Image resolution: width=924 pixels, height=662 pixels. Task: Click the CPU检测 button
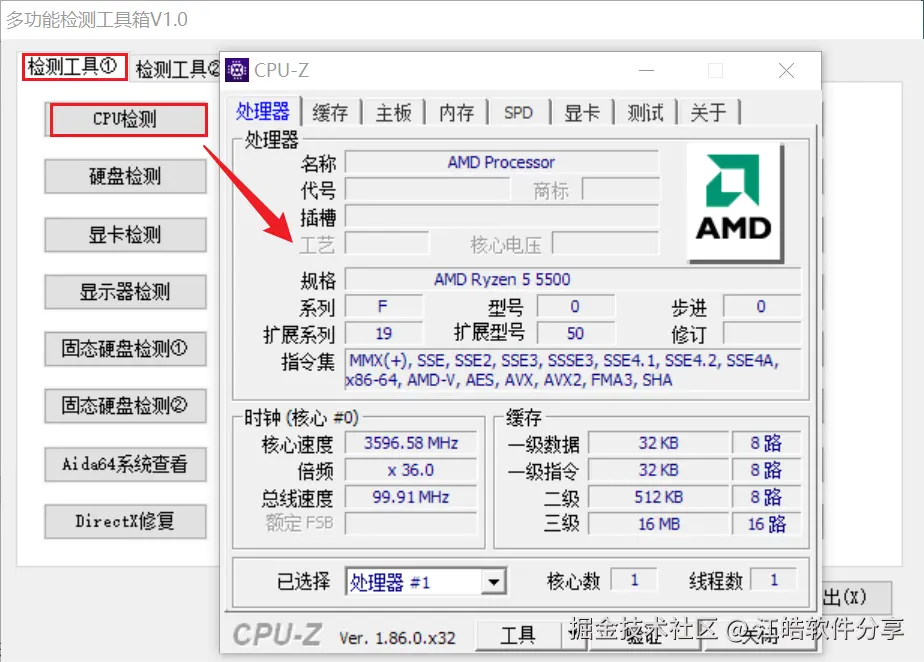(126, 119)
